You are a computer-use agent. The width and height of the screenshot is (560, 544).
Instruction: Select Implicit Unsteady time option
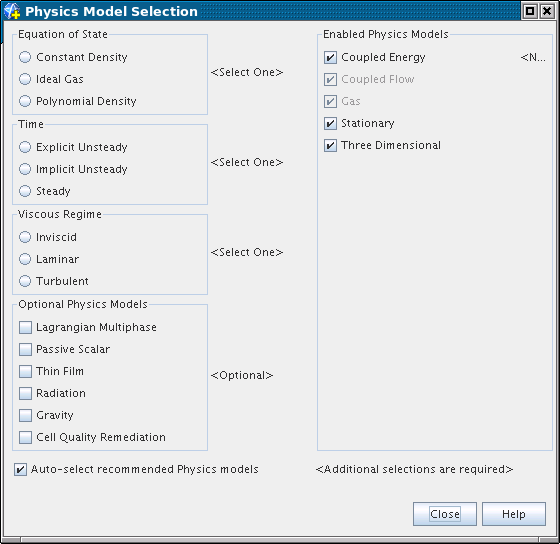tap(25, 169)
